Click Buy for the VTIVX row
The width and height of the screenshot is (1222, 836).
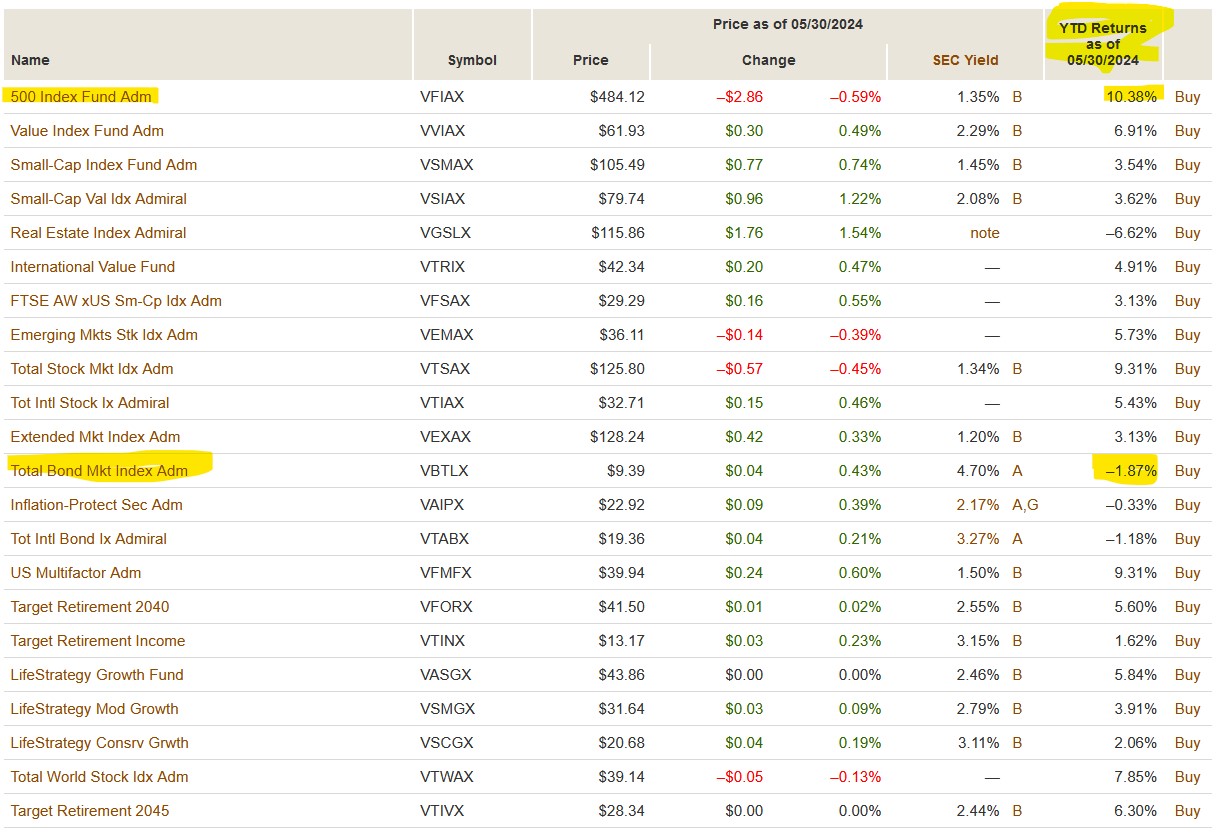click(x=1187, y=811)
